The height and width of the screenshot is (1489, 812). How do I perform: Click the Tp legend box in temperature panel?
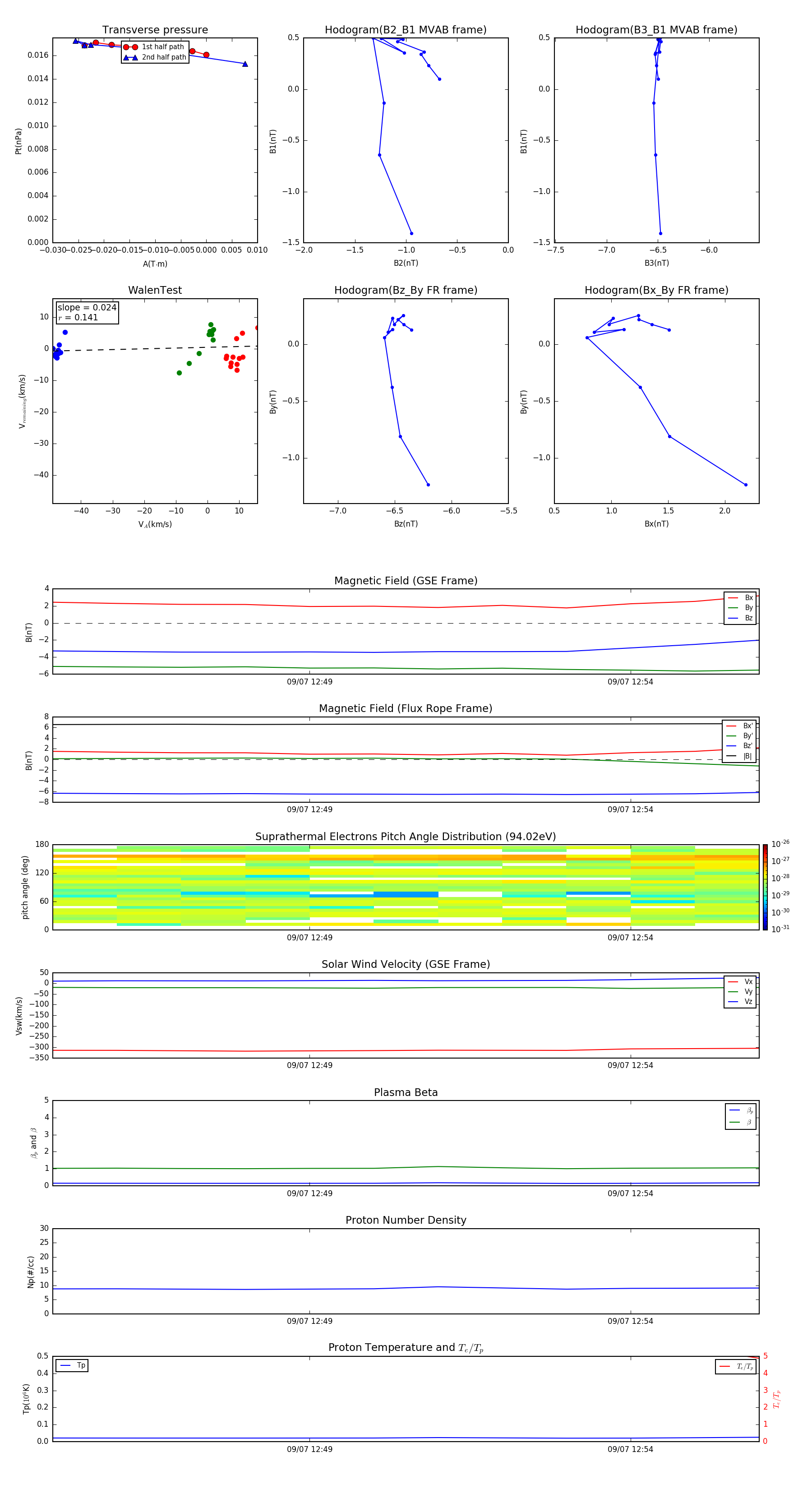(72, 1365)
